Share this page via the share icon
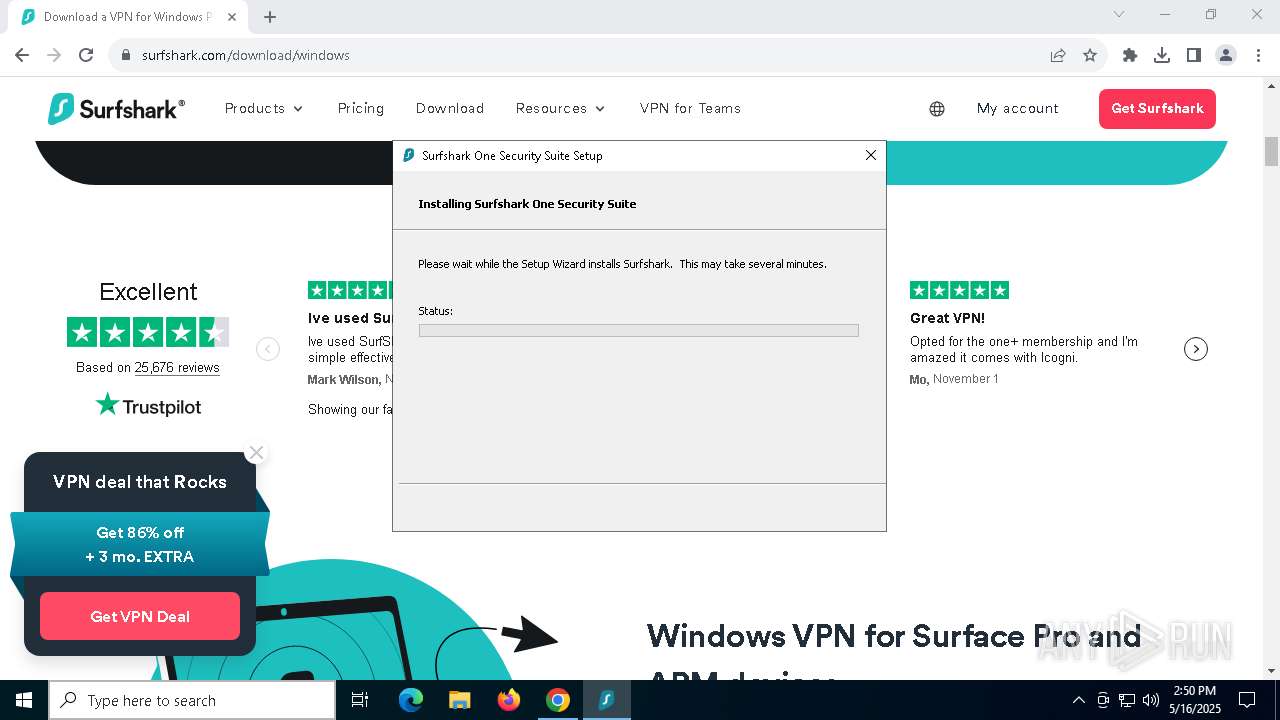 pos(1058,55)
